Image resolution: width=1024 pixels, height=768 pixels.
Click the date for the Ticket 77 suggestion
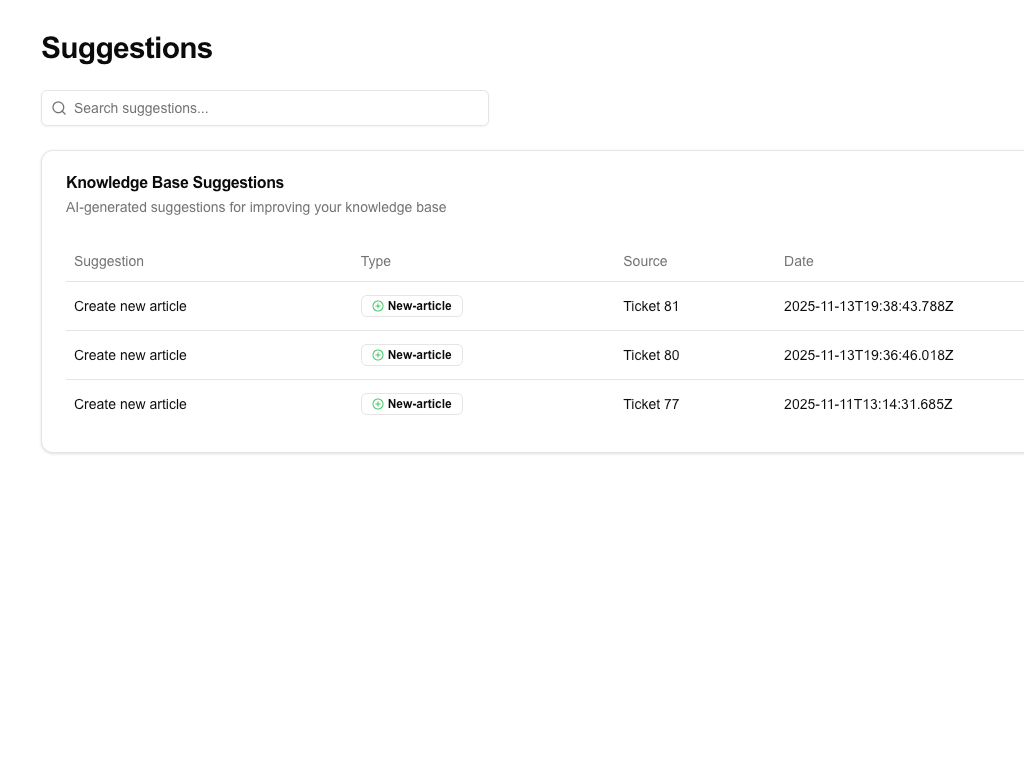tap(868, 404)
